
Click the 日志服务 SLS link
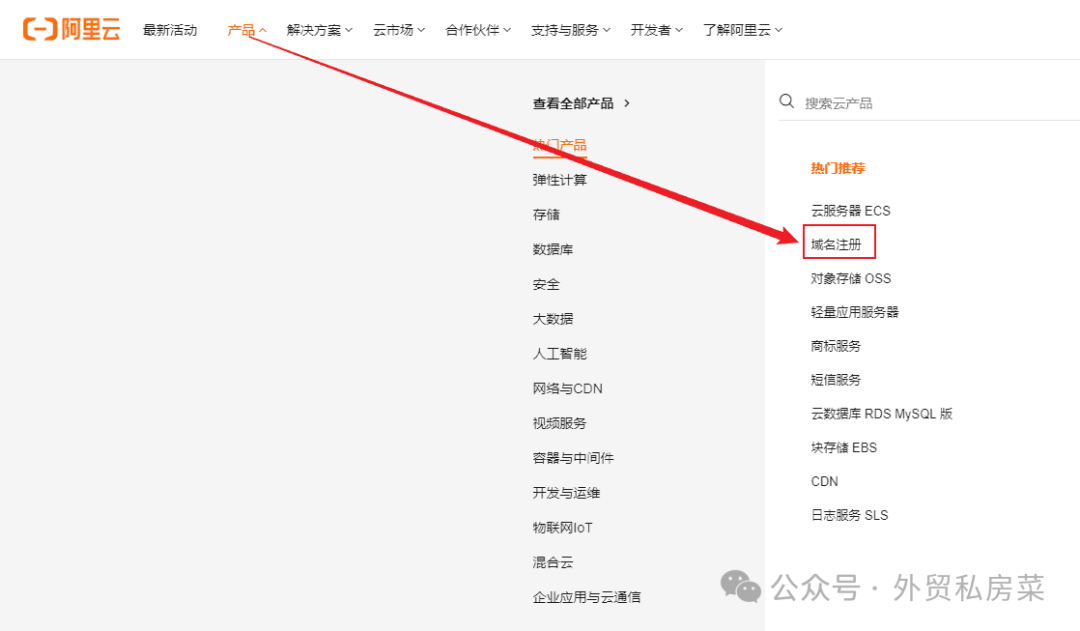848,514
